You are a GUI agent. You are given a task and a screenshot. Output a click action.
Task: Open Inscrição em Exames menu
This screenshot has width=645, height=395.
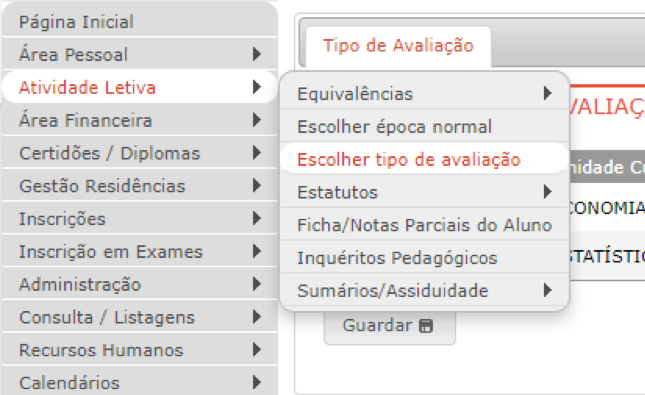pos(140,251)
